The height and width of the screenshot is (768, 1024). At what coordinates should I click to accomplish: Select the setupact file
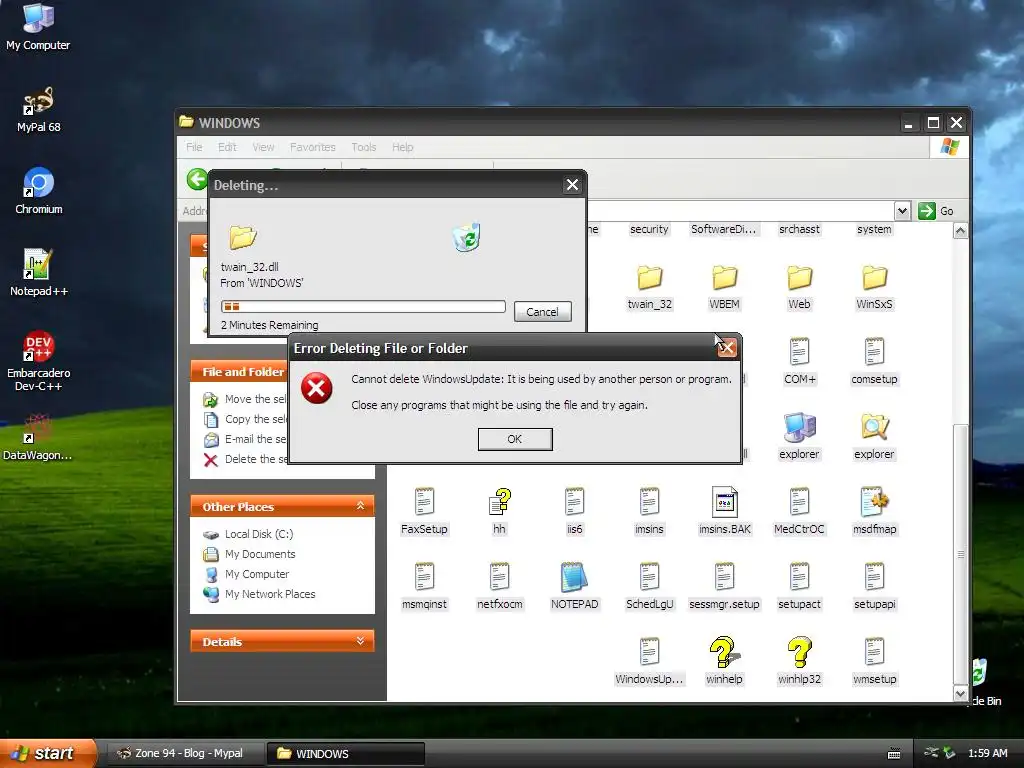(x=799, y=587)
